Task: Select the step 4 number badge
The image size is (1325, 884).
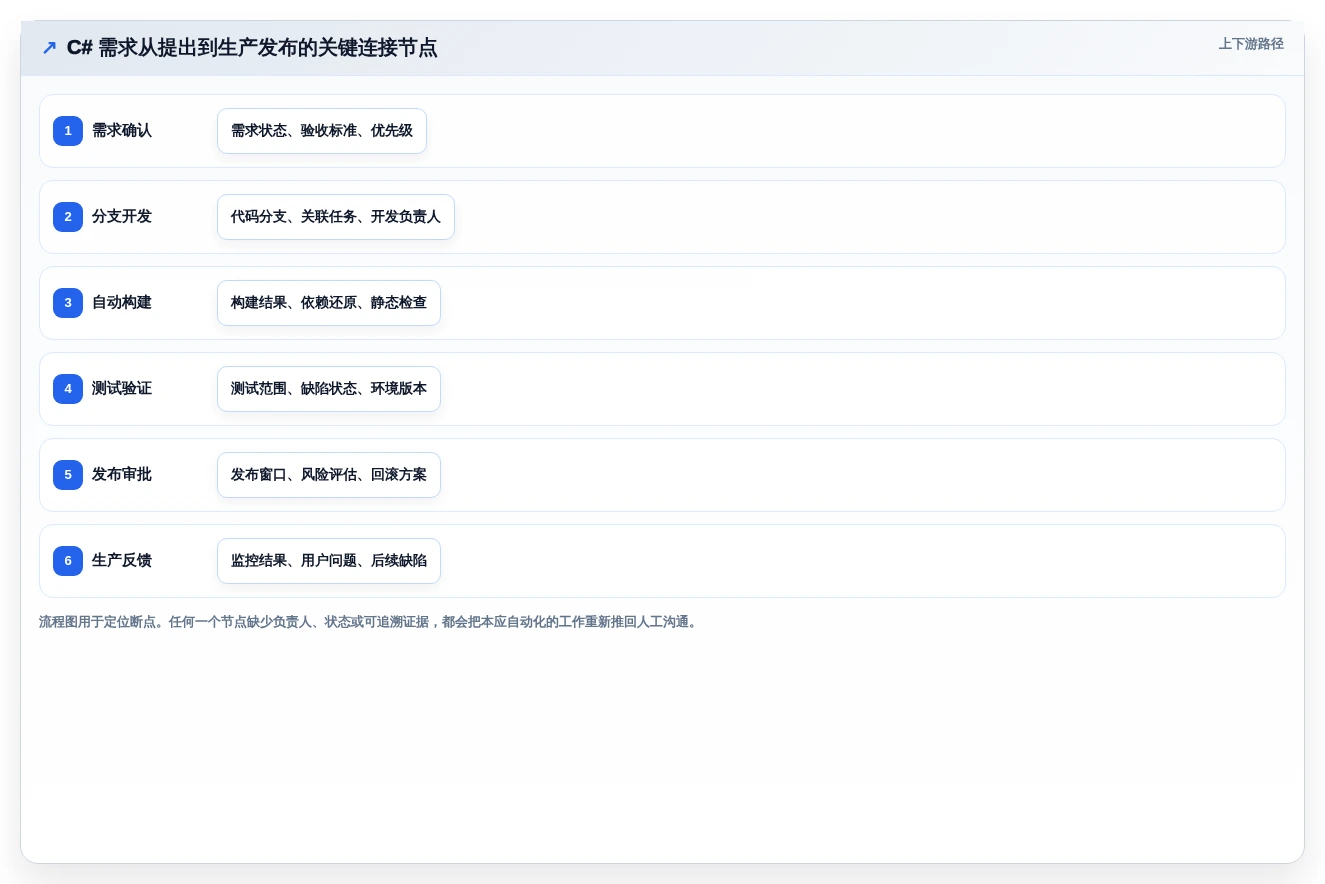Action: click(x=68, y=389)
